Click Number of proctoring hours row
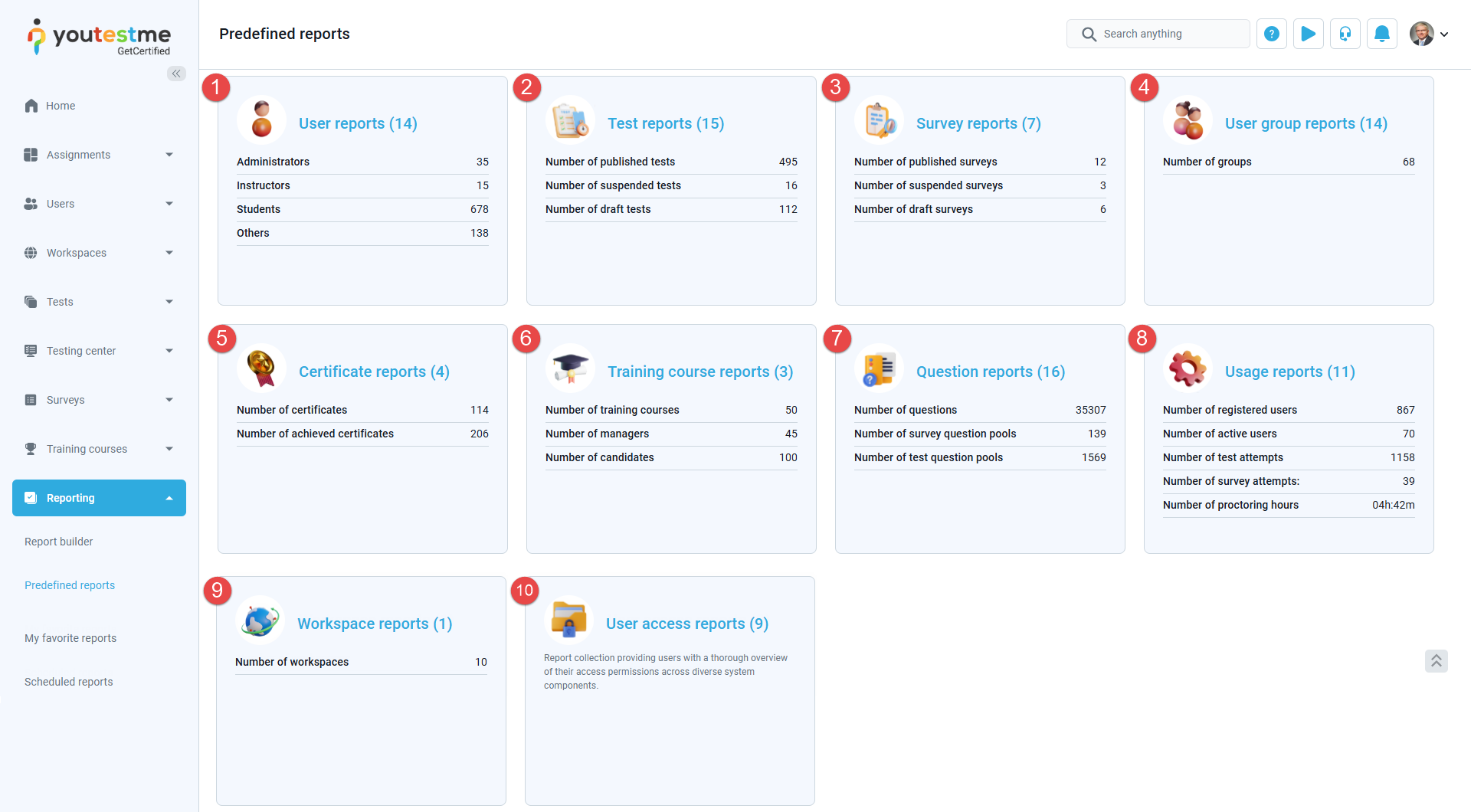Viewport: 1471px width, 812px height. [1289, 505]
